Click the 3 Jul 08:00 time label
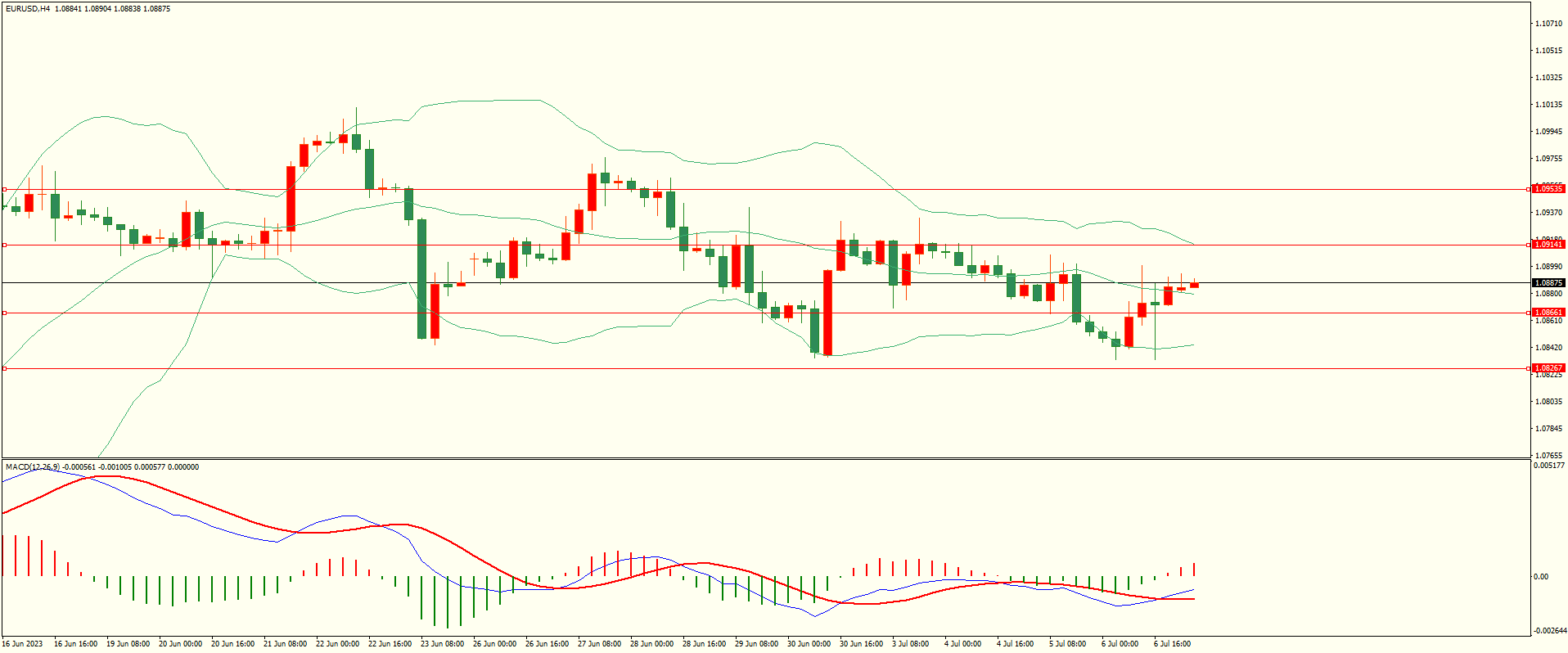Viewport: 1568px width, 653px height. coord(910,644)
